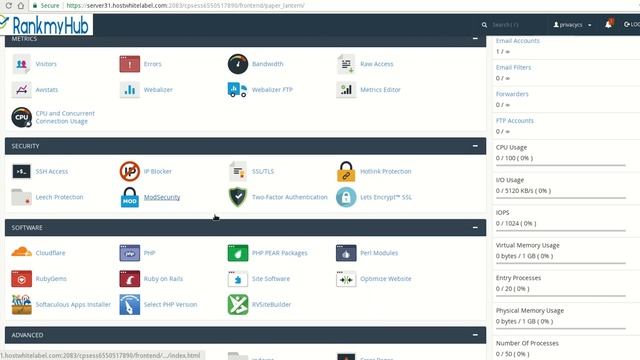Viewport: 640px width, 360px height.
Task: Open the Awstats icon
Action: (21, 90)
